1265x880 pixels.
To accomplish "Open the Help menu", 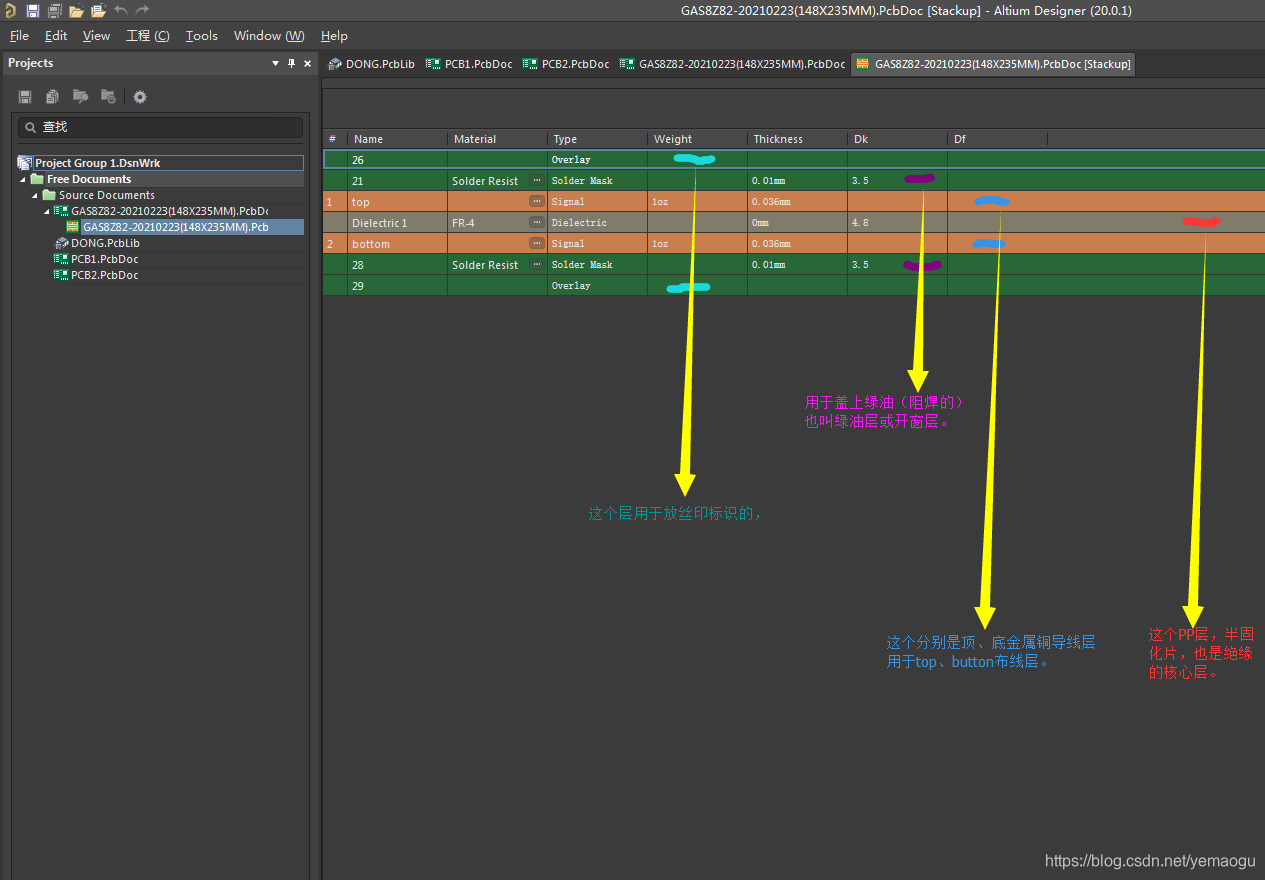I will click(x=334, y=36).
